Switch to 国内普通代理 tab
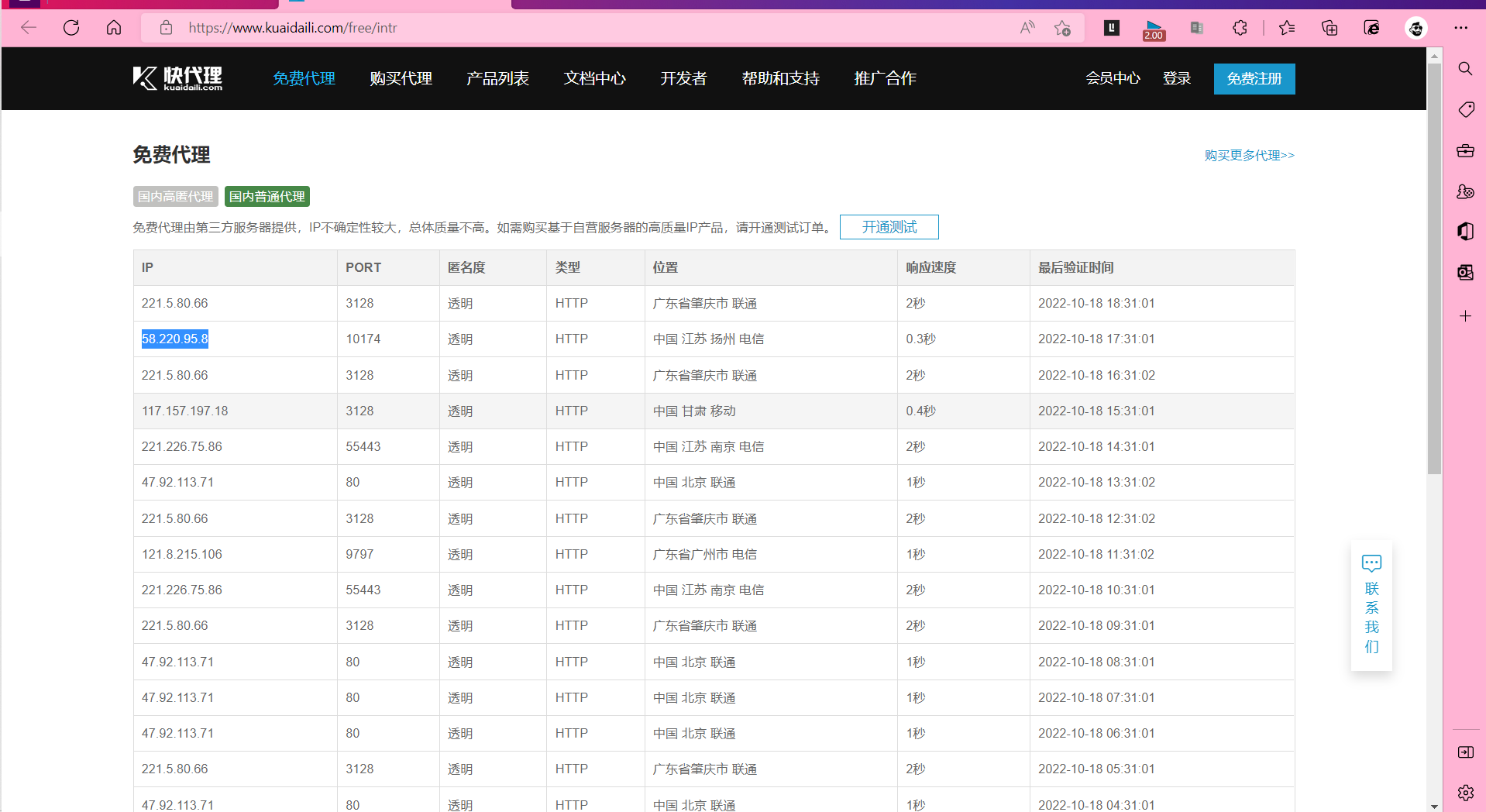1486x812 pixels. pyautogui.click(x=267, y=197)
